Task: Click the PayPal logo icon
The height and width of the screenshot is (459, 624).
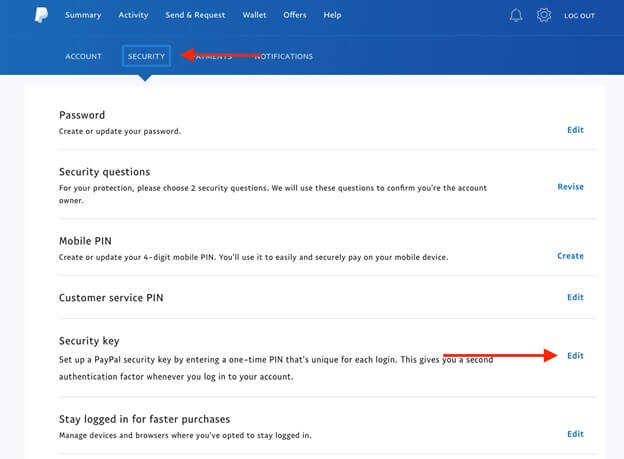Action: pos(41,15)
